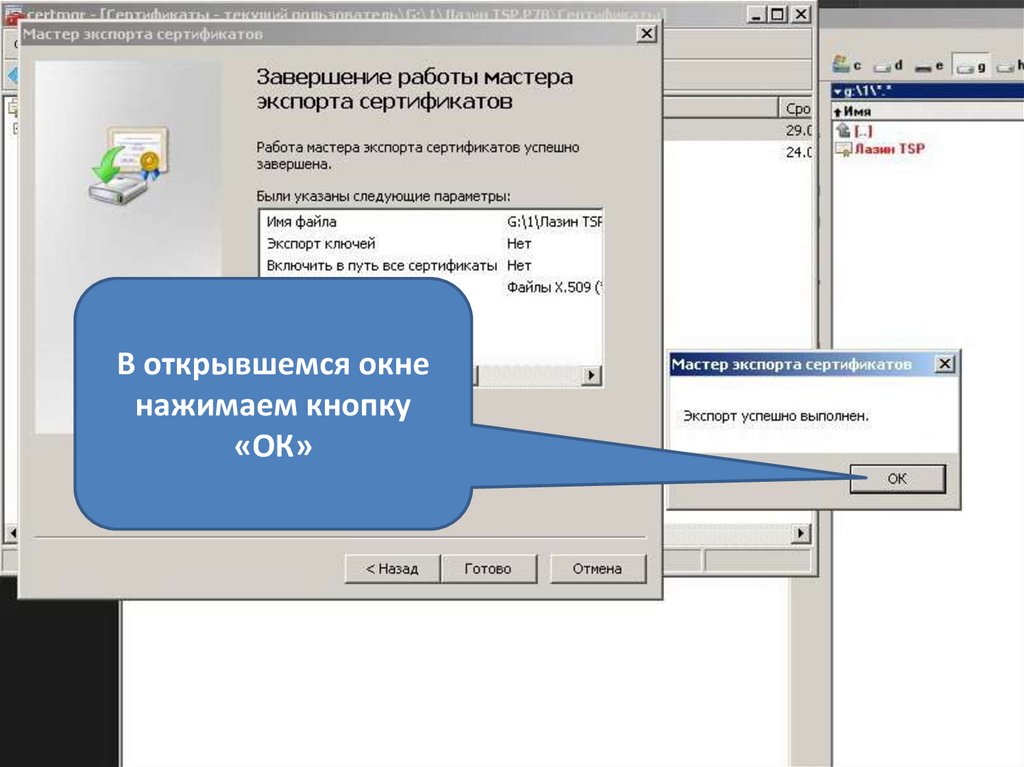Select the Имя файла parameter row
This screenshot has width=1024, height=767.
431,221
